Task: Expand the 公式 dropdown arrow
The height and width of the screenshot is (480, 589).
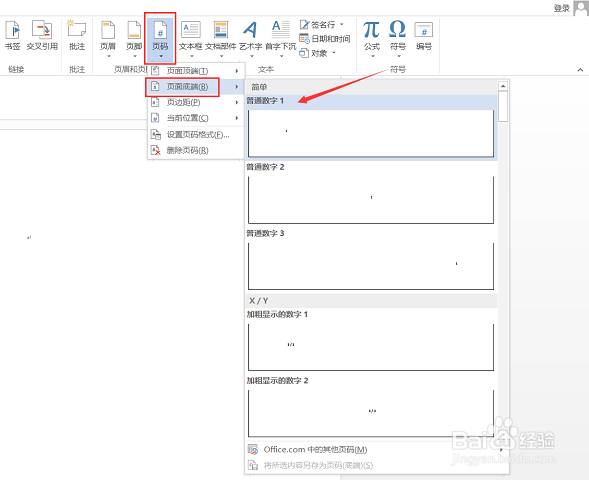Action: [x=372, y=56]
